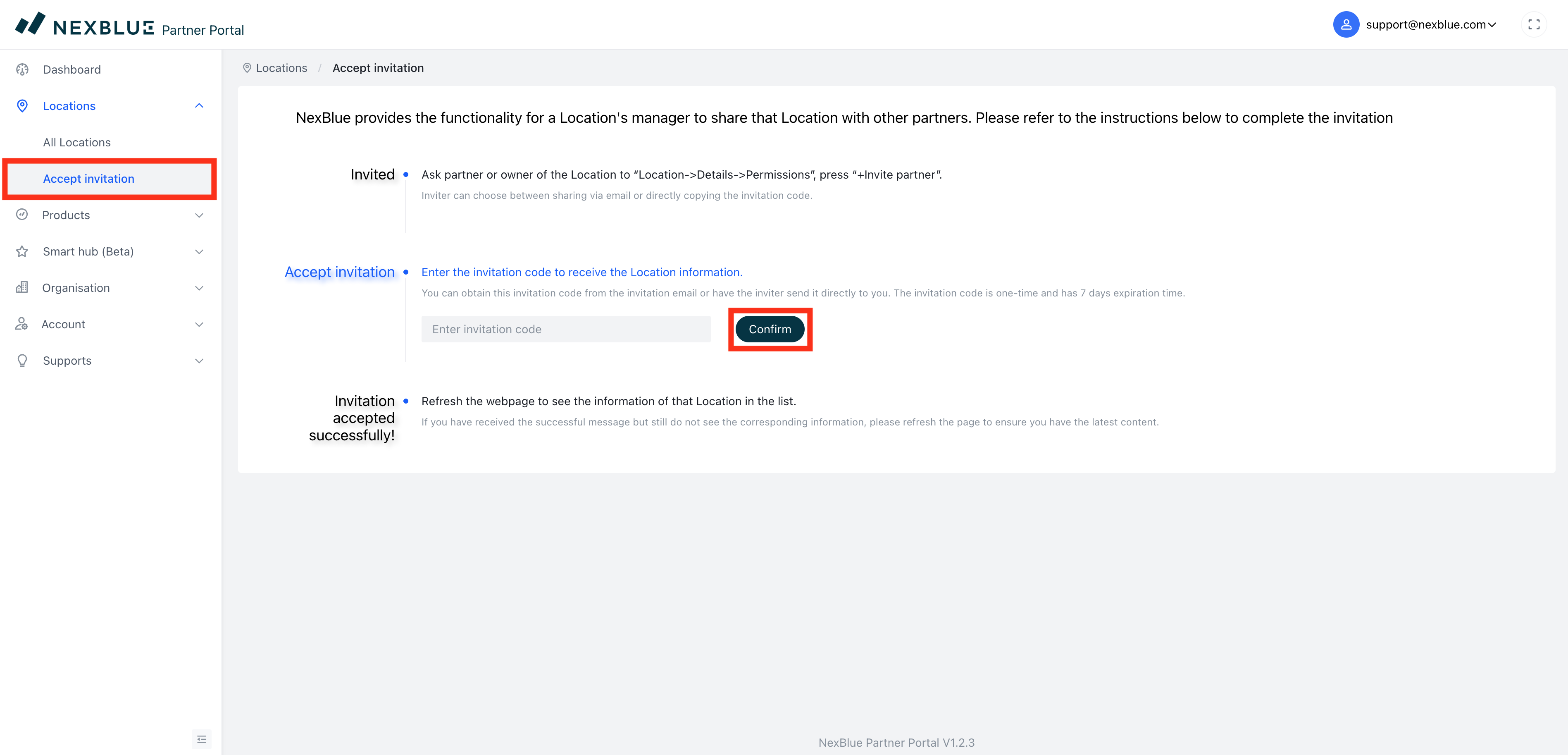Click the Products gauge icon
This screenshot has width=1568, height=755.
22,215
